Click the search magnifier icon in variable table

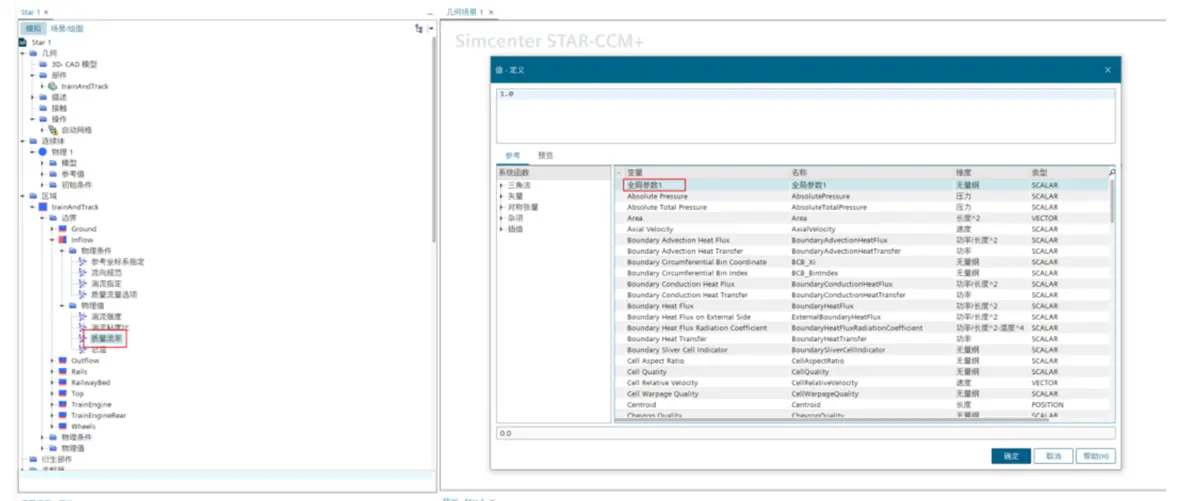click(x=1112, y=173)
